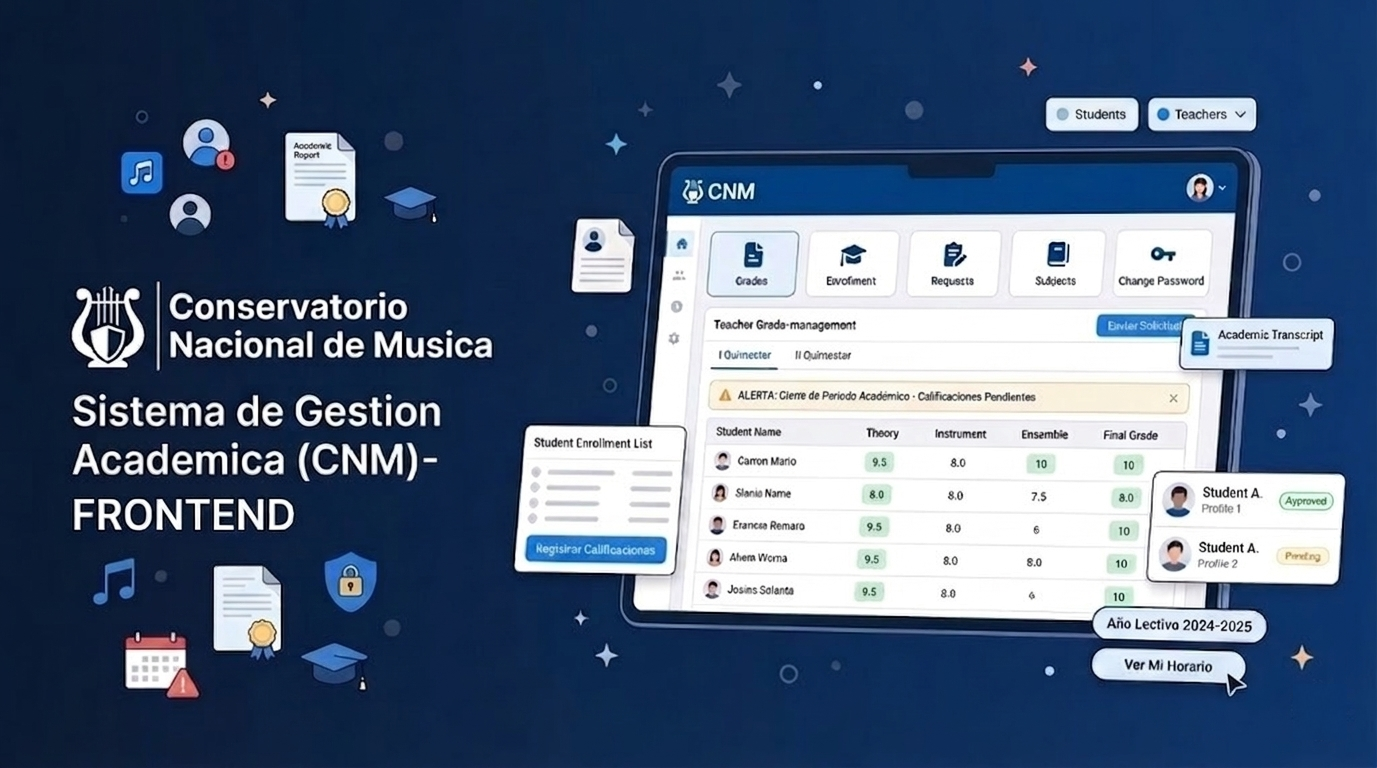1377x768 pixels.
Task: Open the Academic Transcript card
Action: pos(1257,342)
